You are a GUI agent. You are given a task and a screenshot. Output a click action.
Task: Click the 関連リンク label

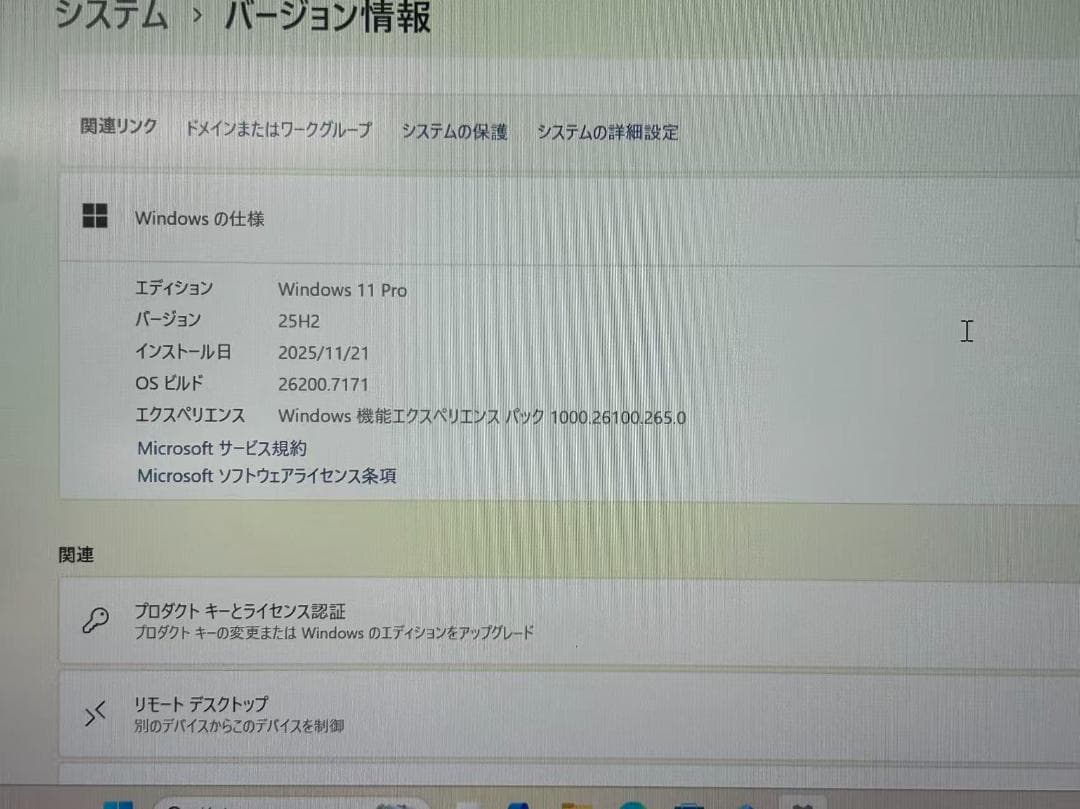[x=118, y=126]
